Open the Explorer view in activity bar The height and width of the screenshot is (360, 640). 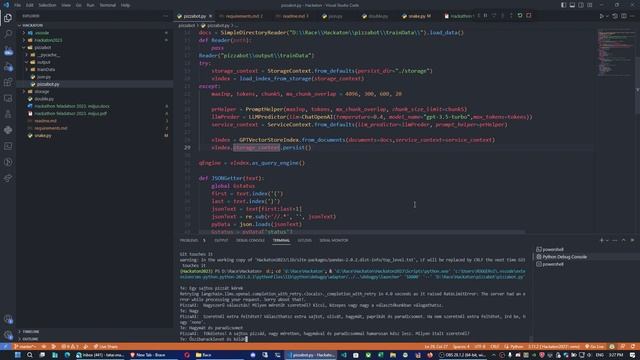(8, 18)
